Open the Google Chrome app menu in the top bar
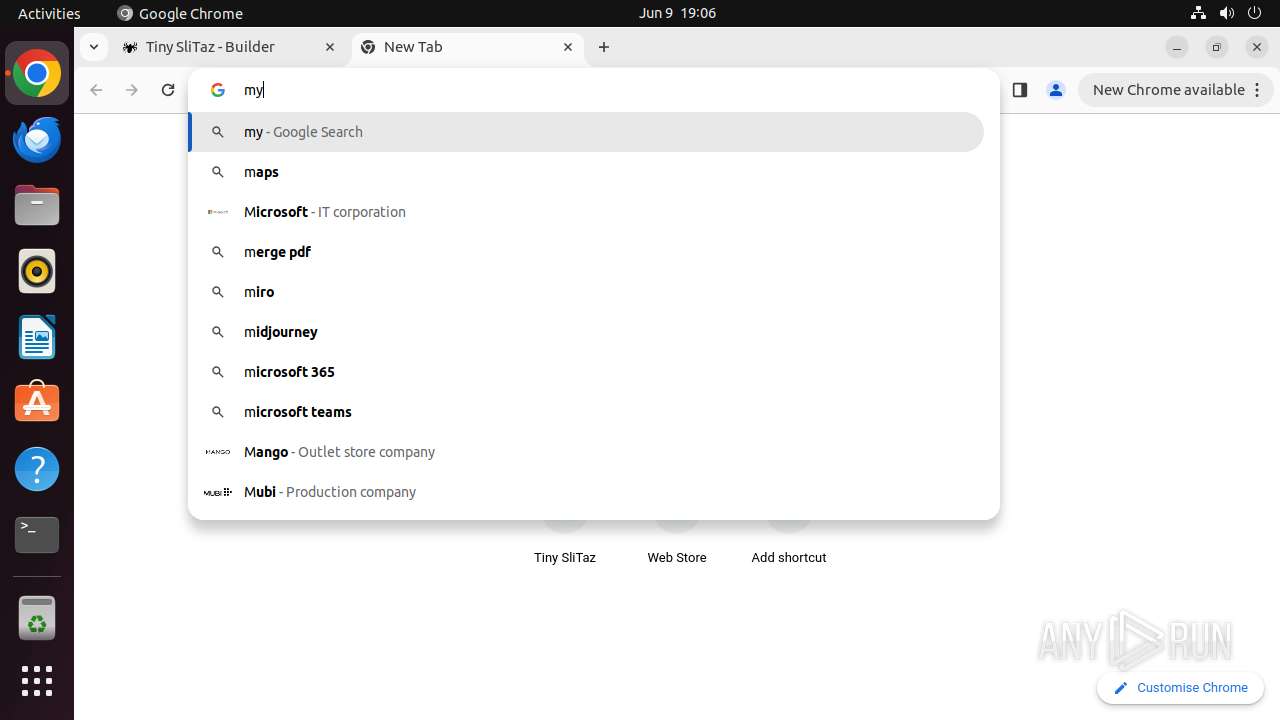 pyautogui.click(x=180, y=13)
